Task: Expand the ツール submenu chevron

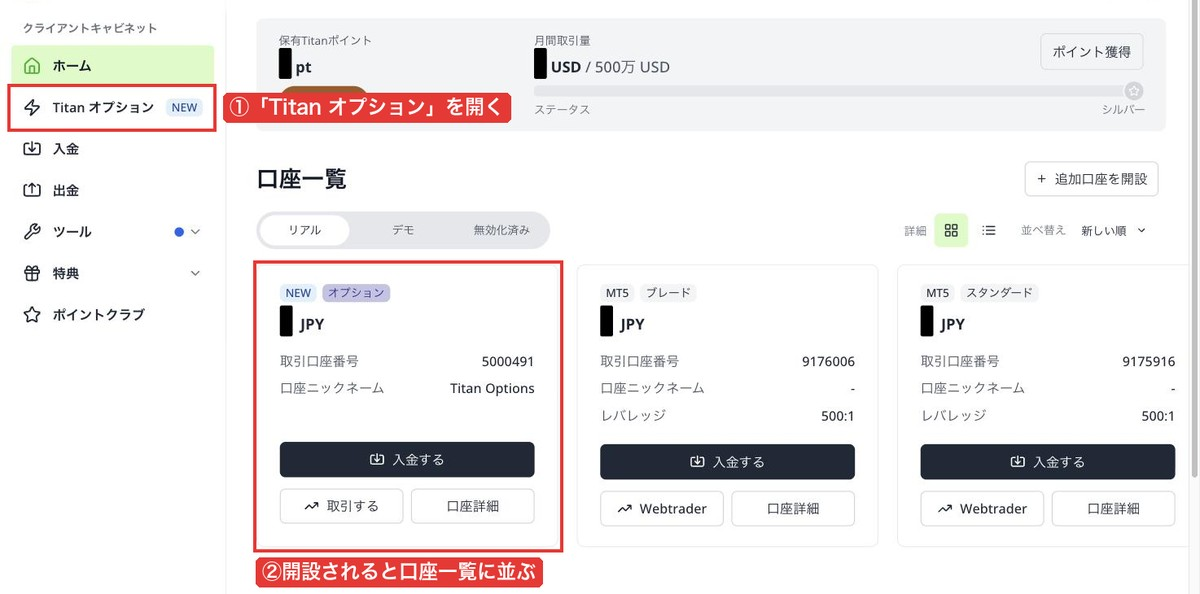Action: click(195, 231)
